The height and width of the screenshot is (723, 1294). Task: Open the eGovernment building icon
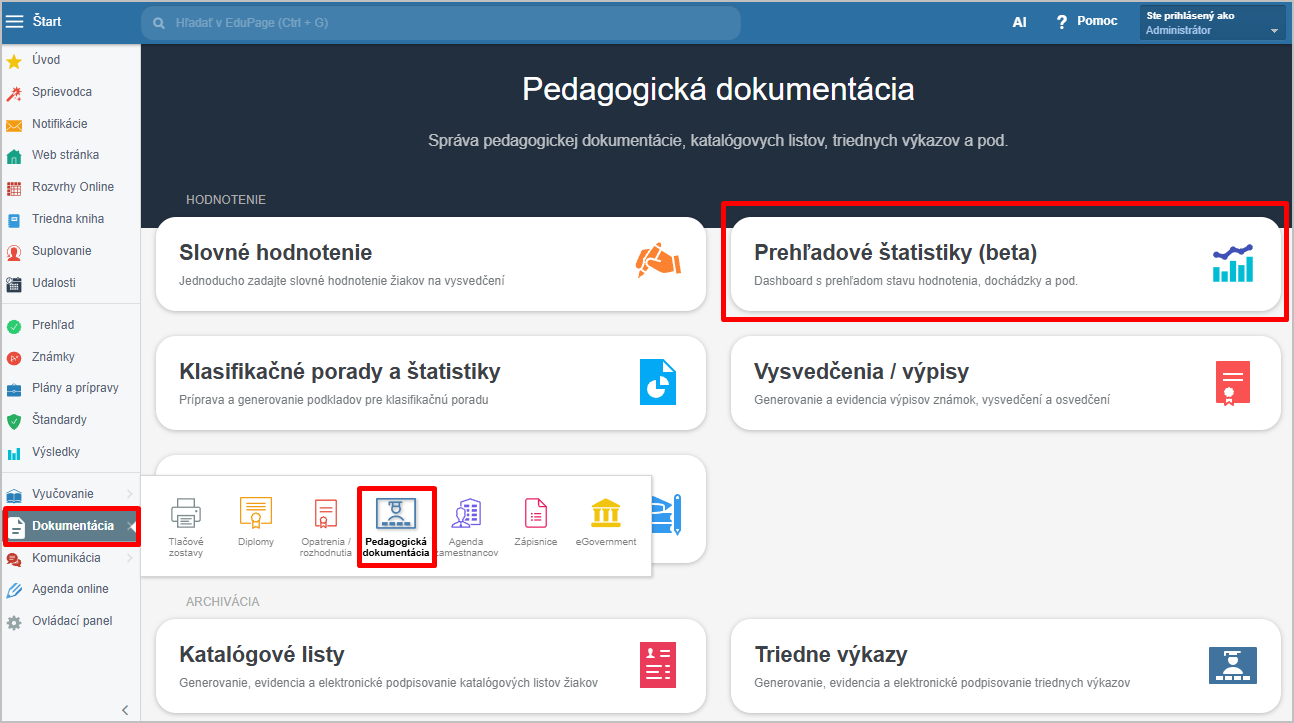click(x=605, y=514)
